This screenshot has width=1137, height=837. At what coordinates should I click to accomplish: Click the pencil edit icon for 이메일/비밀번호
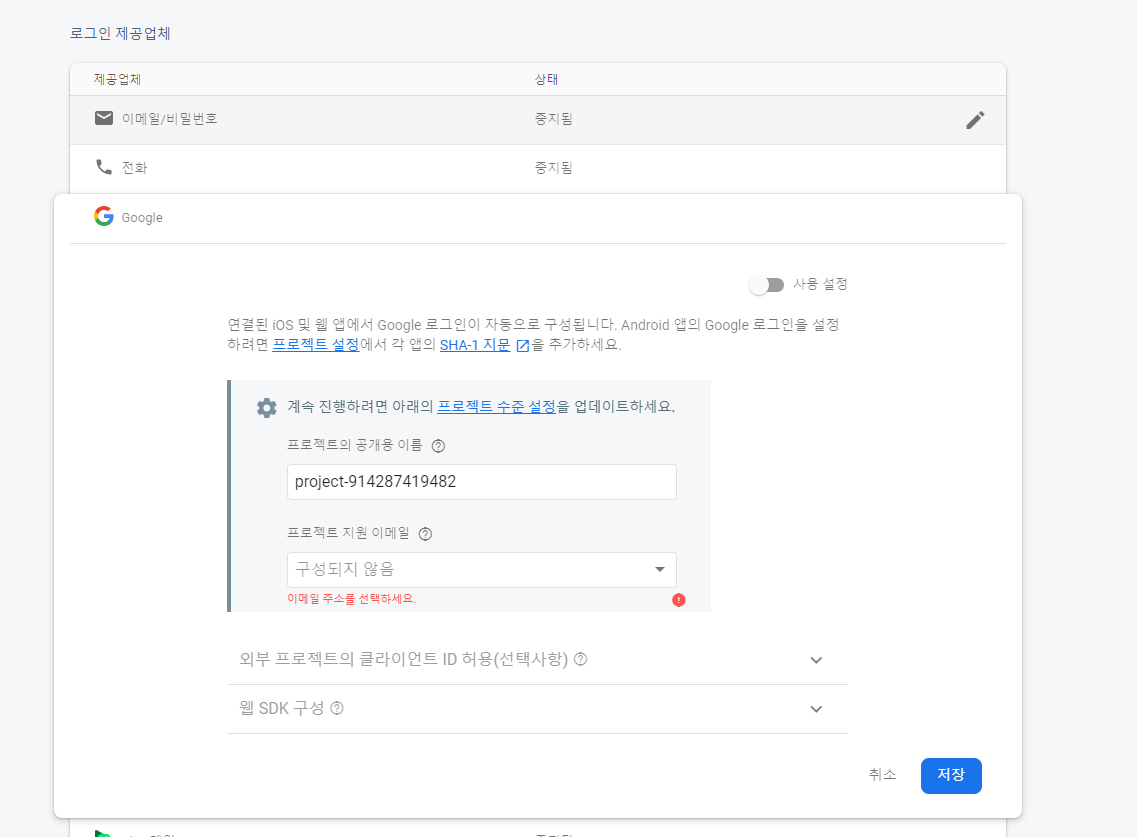point(975,120)
